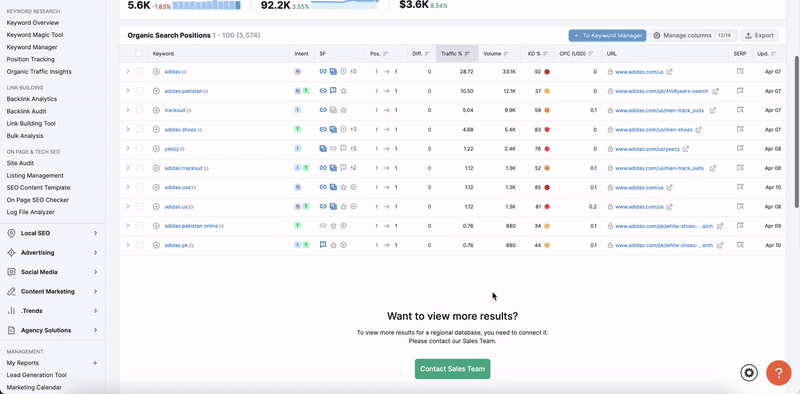
Task: Click the adidas usa keyword link
Action: click(x=177, y=187)
